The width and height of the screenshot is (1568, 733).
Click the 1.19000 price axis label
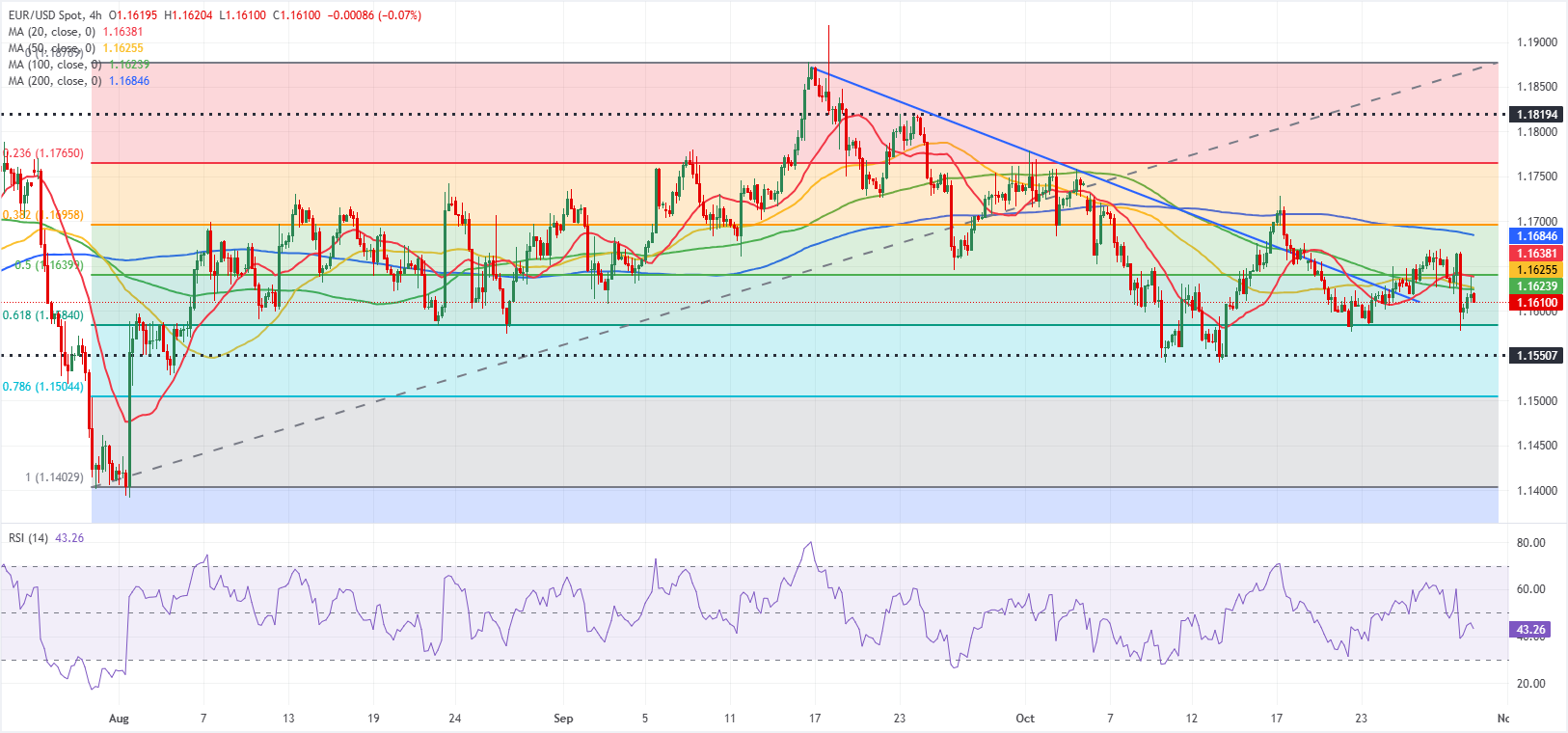pos(1536,42)
